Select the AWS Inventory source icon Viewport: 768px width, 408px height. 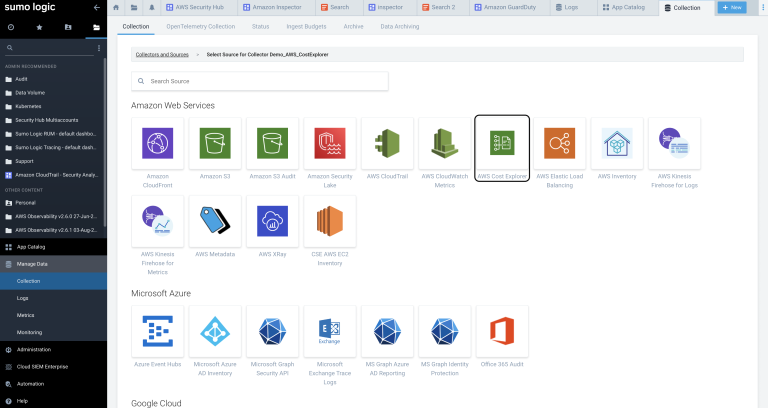(x=617, y=143)
